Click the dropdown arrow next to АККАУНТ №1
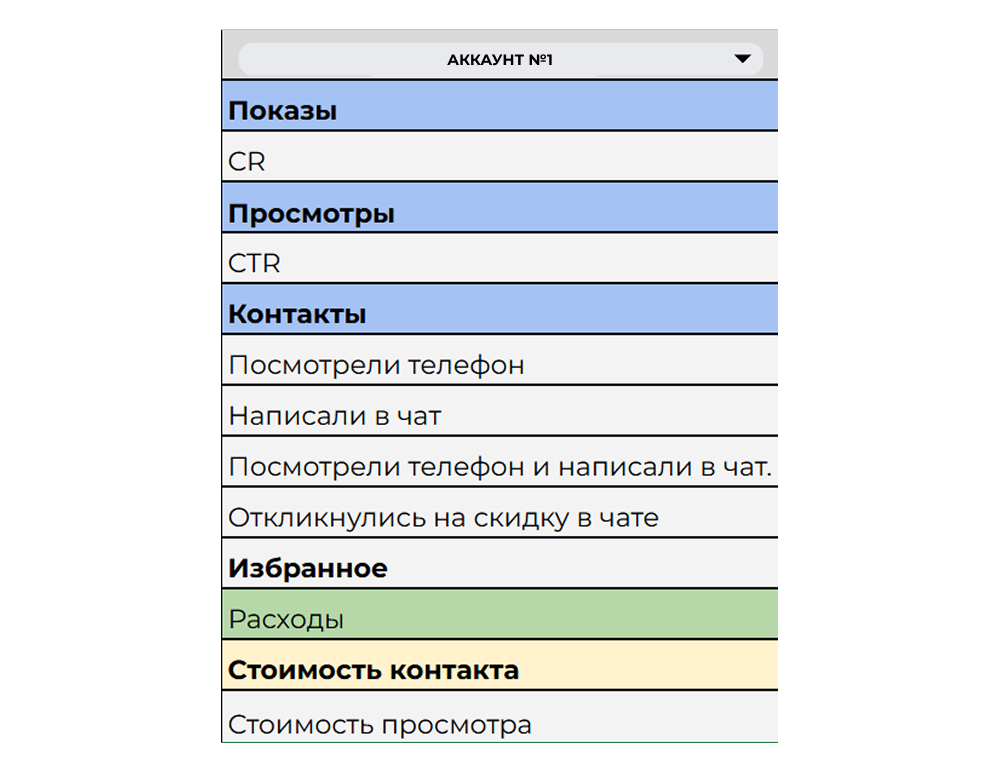 pyautogui.click(x=742, y=58)
